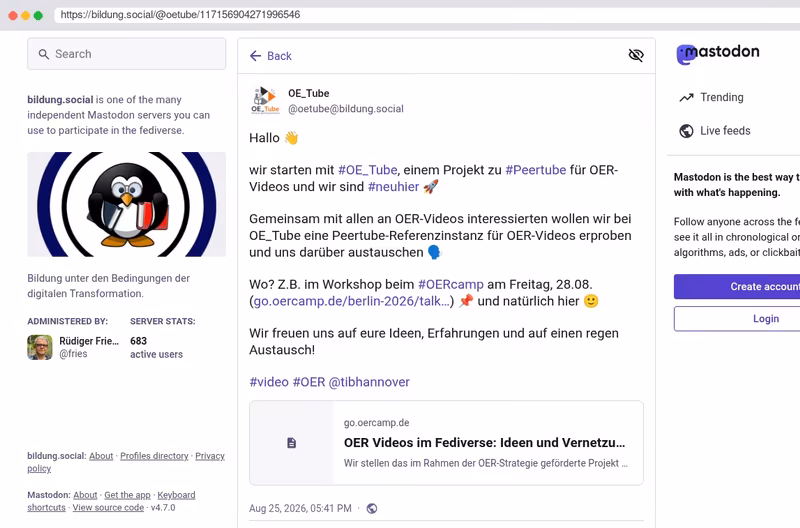Open Live feeds

point(715,131)
